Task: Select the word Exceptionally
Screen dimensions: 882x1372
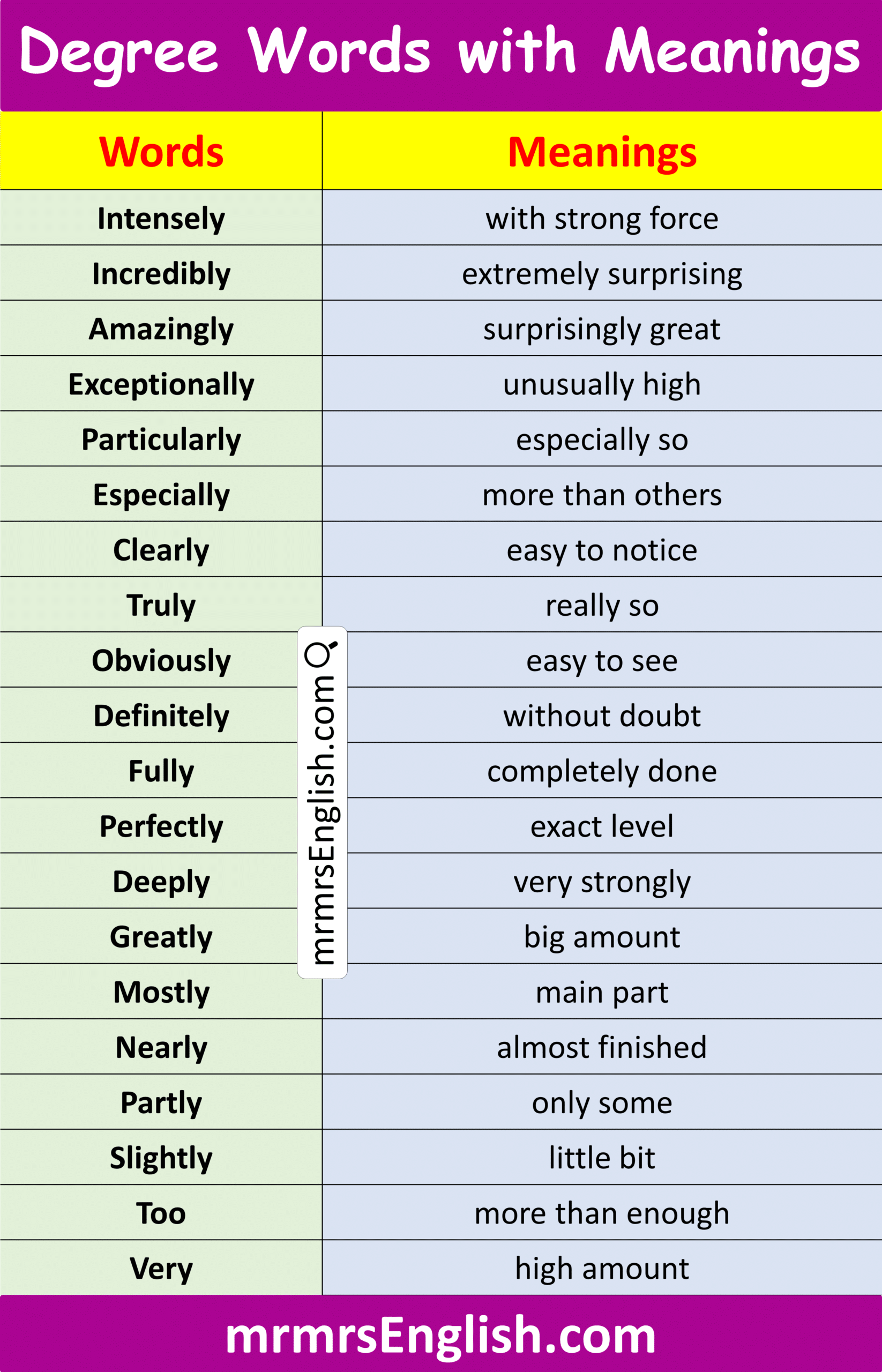Action: (x=161, y=384)
